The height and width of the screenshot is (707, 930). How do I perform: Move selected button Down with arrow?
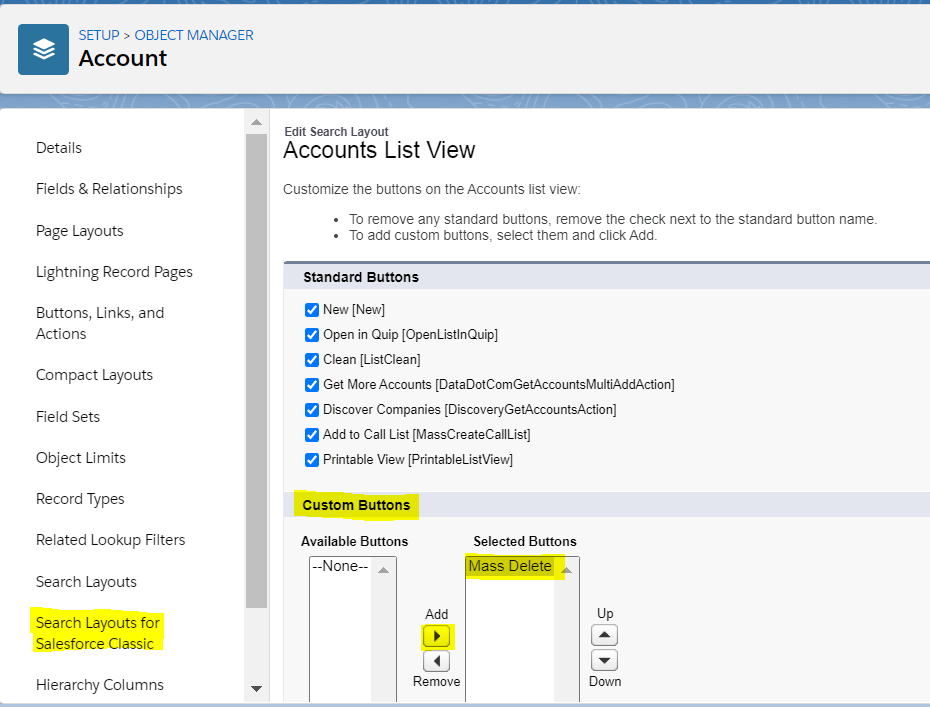pos(604,660)
